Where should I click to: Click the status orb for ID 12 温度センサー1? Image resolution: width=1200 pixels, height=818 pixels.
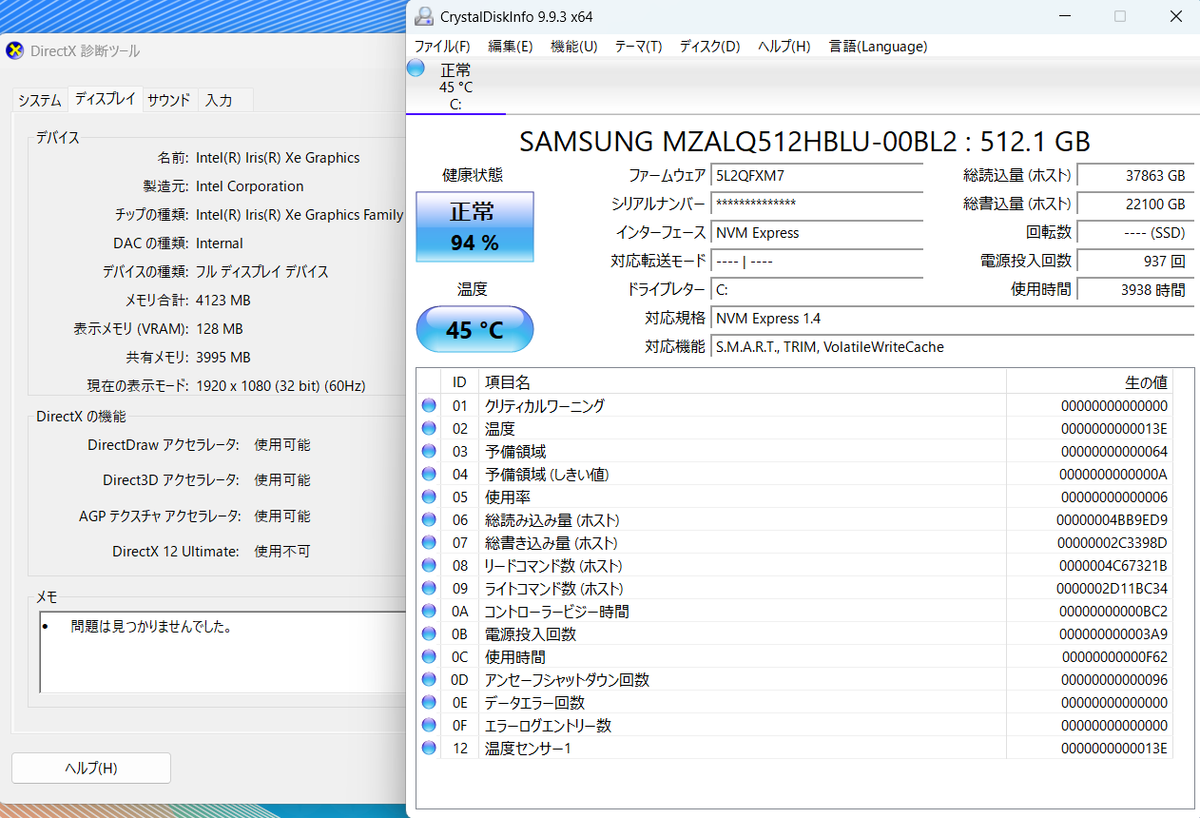[429, 748]
